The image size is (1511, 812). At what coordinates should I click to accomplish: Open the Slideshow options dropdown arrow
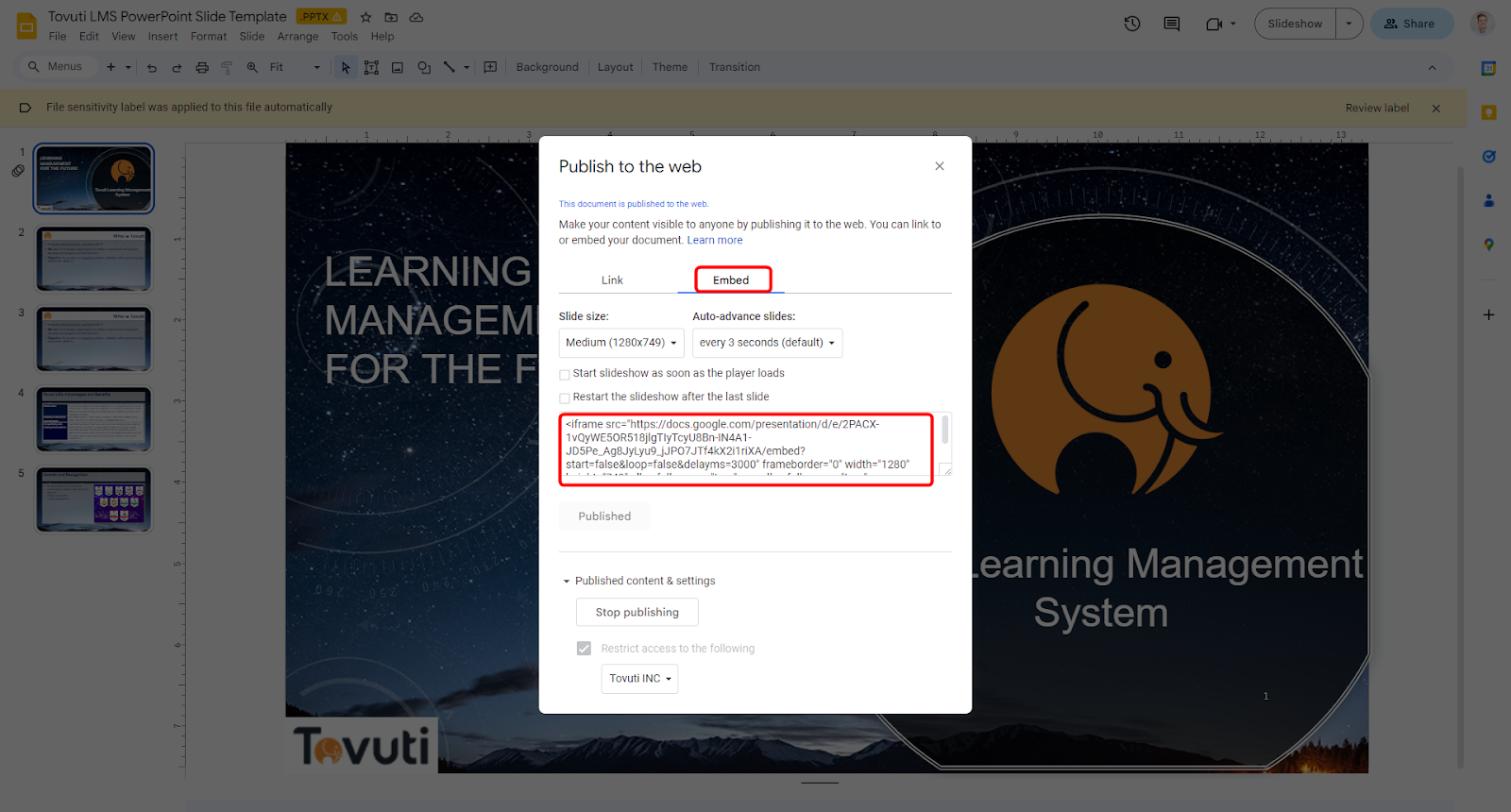pyautogui.click(x=1349, y=24)
